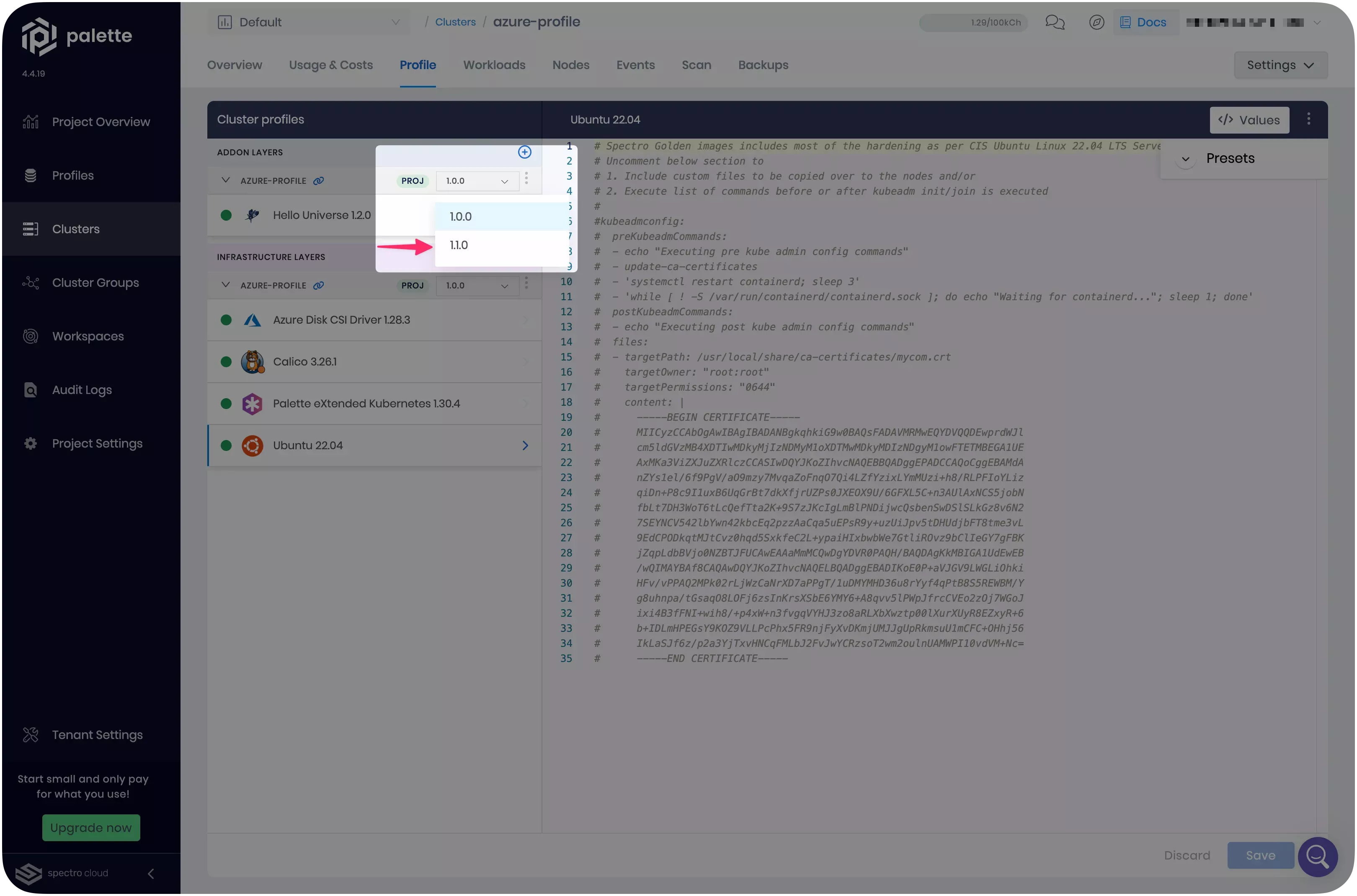
Task: Select version 1.1.0 from the list
Action: click(459, 245)
